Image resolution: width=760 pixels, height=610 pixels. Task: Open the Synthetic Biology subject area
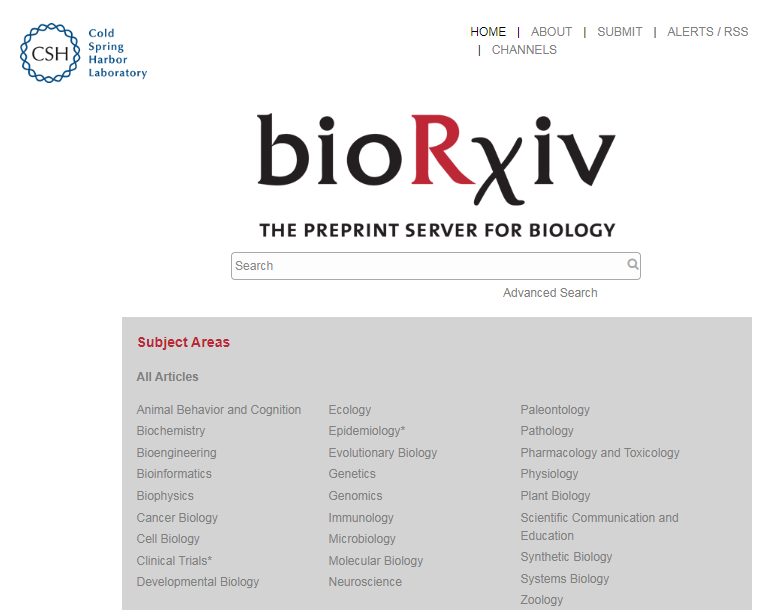click(x=566, y=557)
